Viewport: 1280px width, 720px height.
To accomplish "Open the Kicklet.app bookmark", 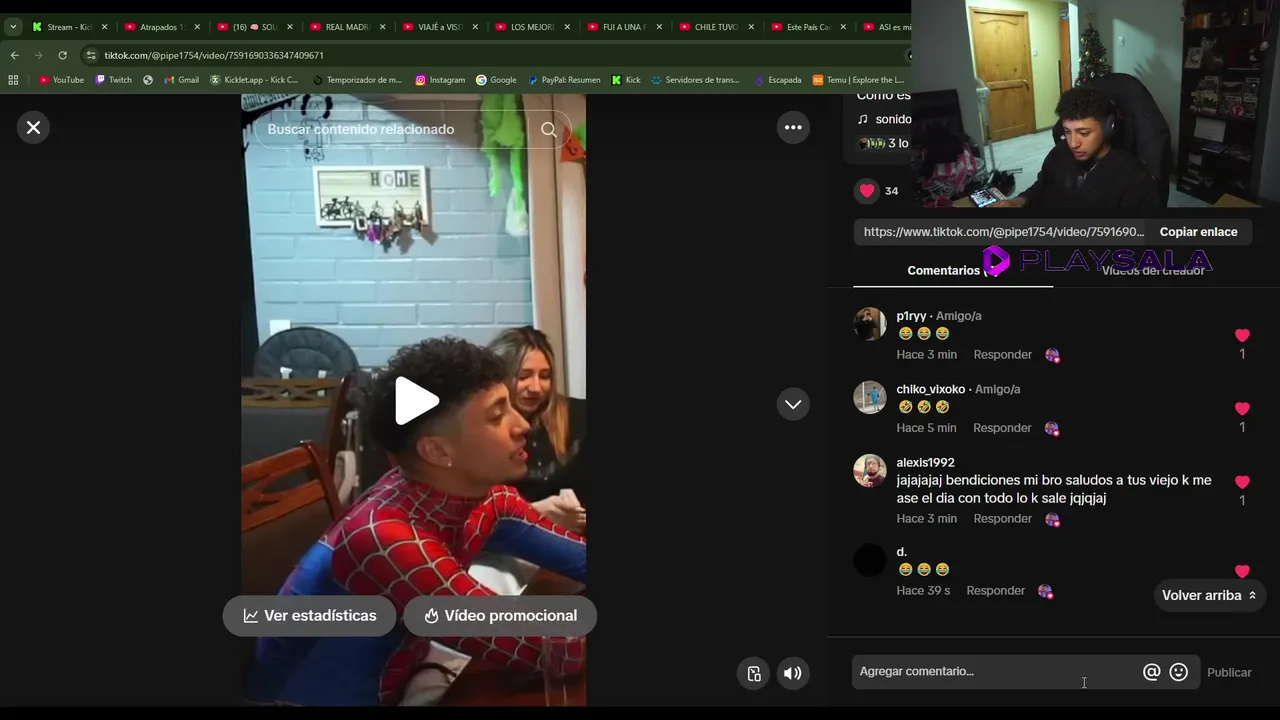I will [x=254, y=80].
